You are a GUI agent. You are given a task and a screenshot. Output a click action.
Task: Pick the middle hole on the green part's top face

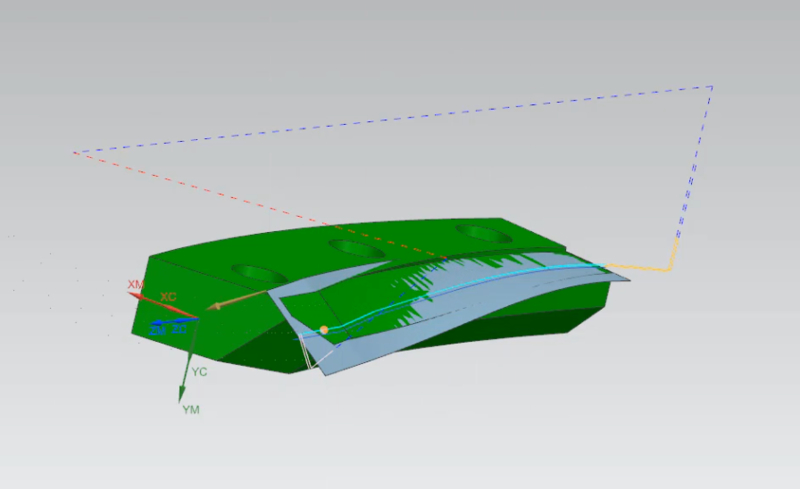(357, 249)
